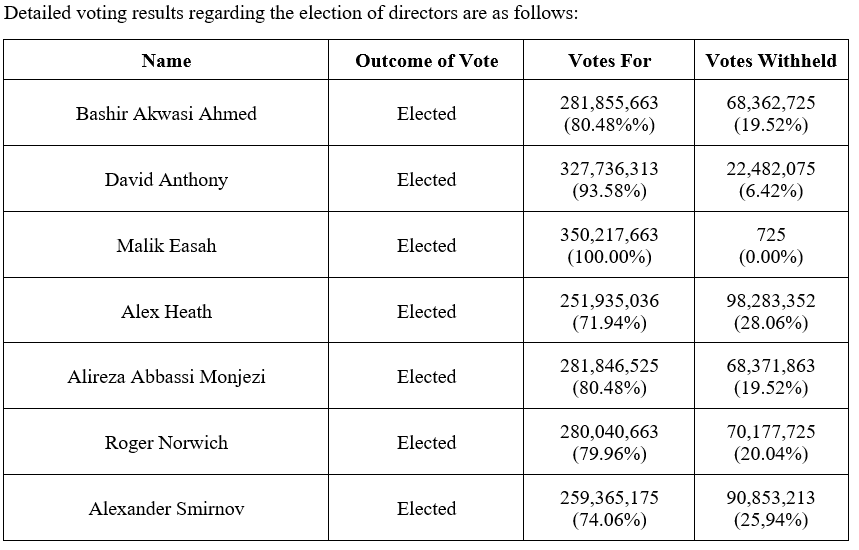Click the intro sentence above the table
The height and width of the screenshot is (550, 859).
292,16
